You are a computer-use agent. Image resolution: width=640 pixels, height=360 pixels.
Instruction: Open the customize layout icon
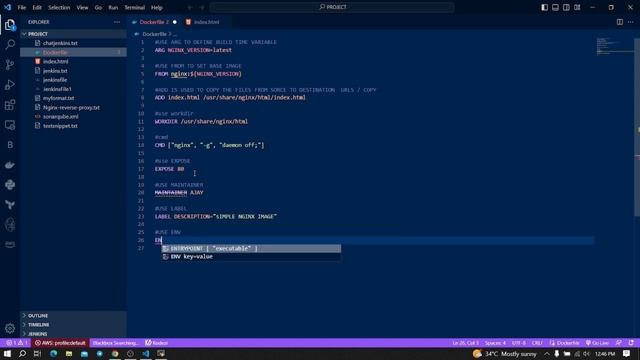click(577, 7)
